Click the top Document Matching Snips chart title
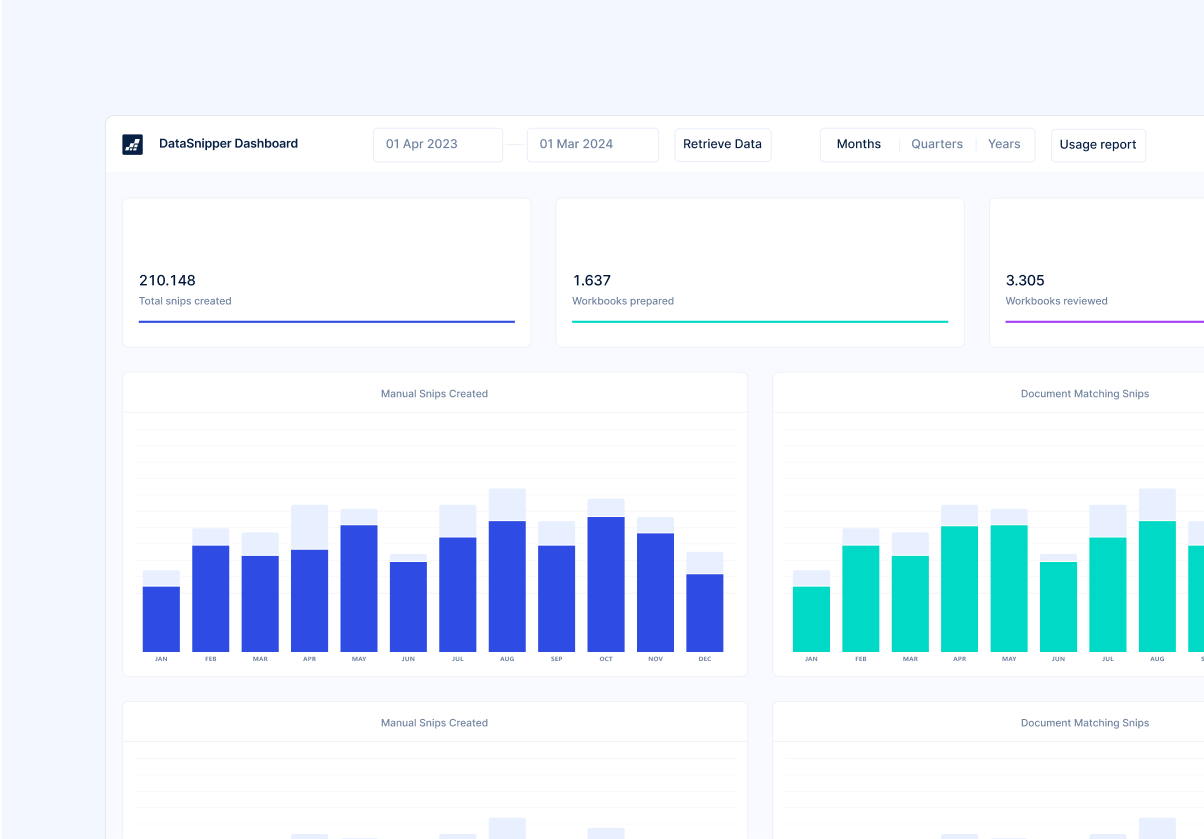1204x839 pixels. [1085, 394]
